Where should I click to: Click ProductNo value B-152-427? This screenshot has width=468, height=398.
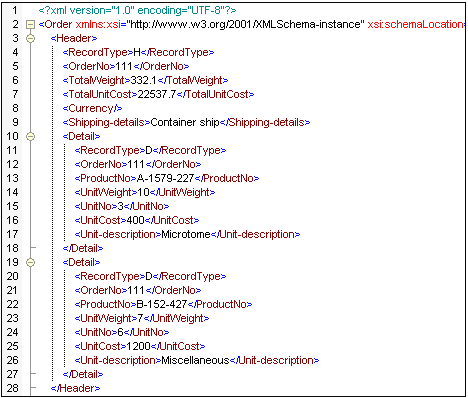(162, 304)
